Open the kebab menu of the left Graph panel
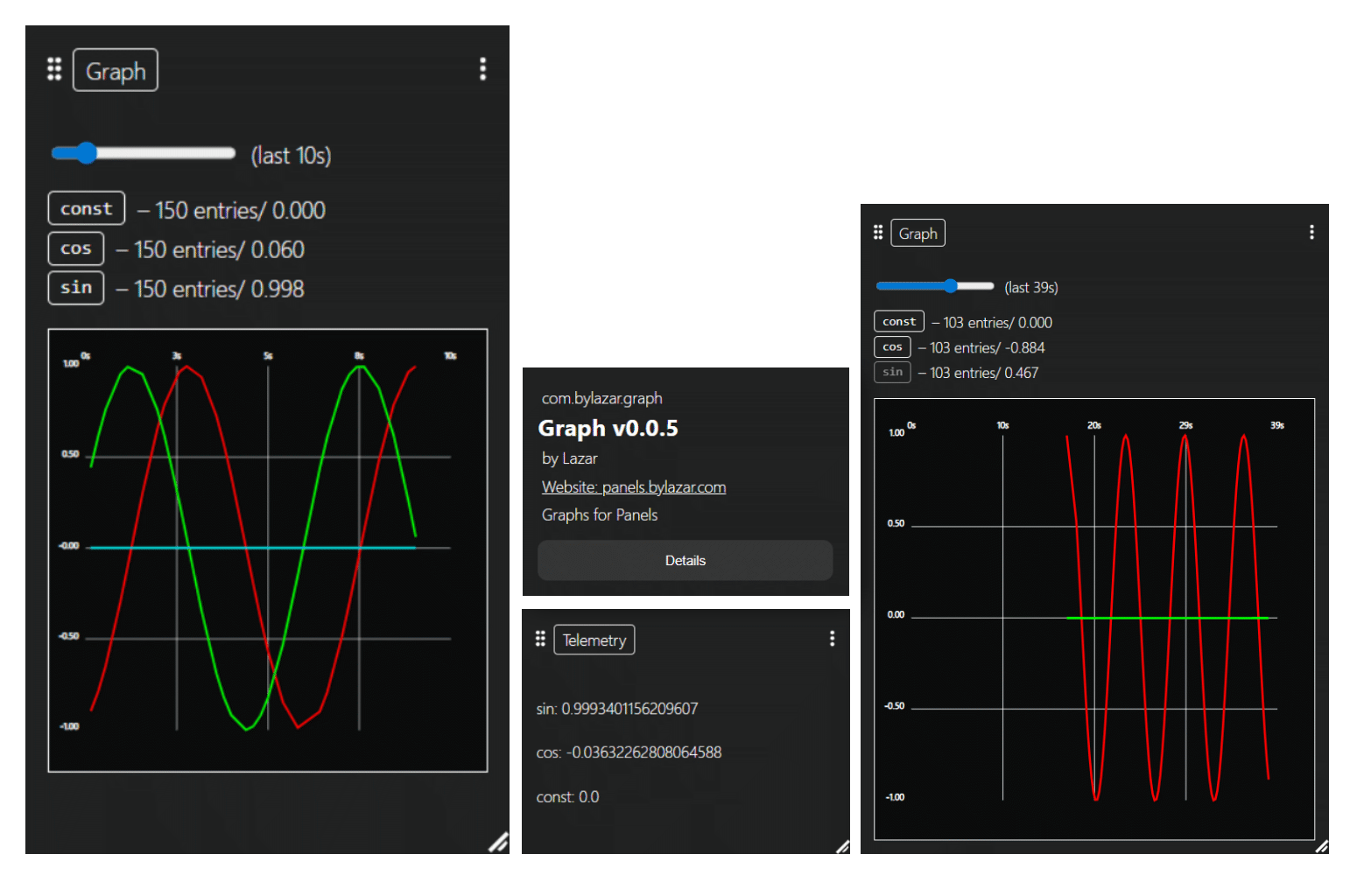This screenshot has width=1371, height=896. [482, 69]
